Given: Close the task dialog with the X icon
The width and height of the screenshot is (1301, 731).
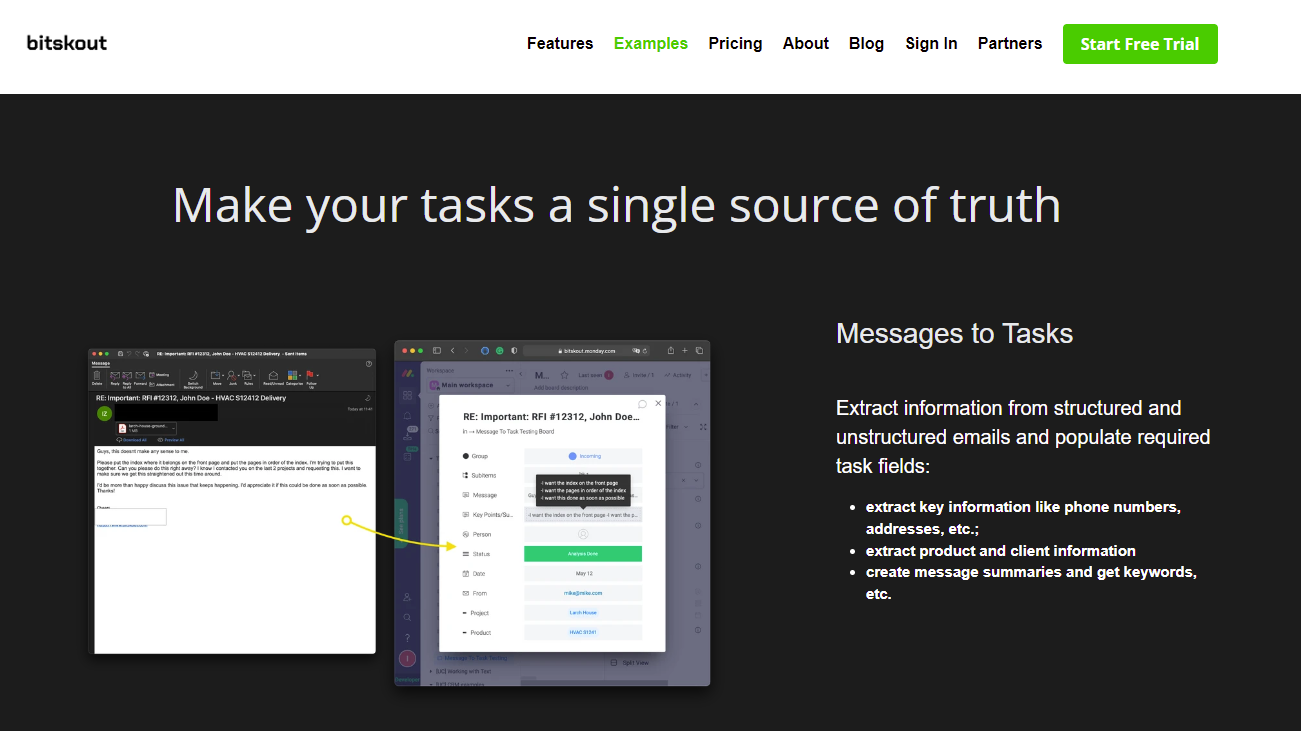Looking at the screenshot, I should click(658, 403).
